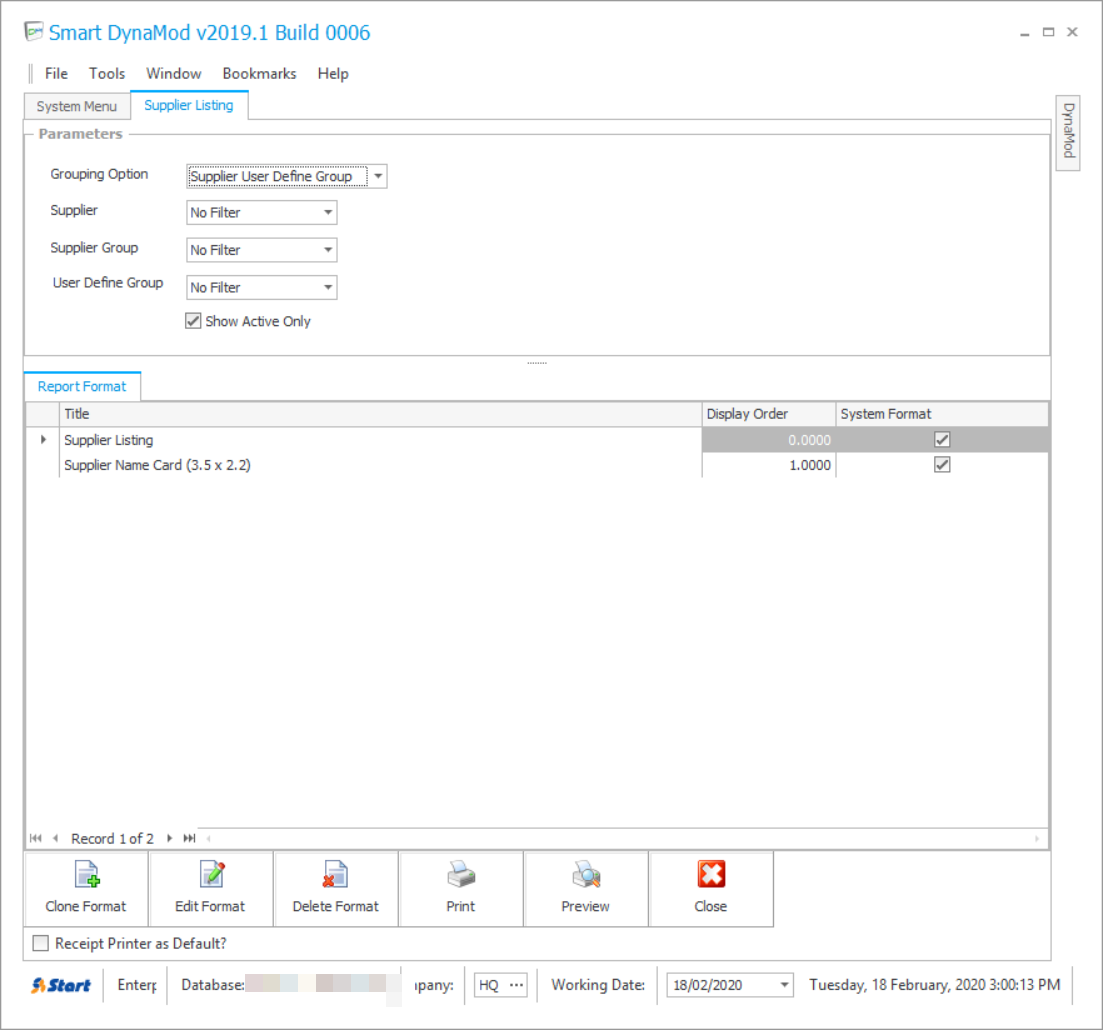The image size is (1103, 1030).
Task: Click the date and time status text
Action: (934, 984)
